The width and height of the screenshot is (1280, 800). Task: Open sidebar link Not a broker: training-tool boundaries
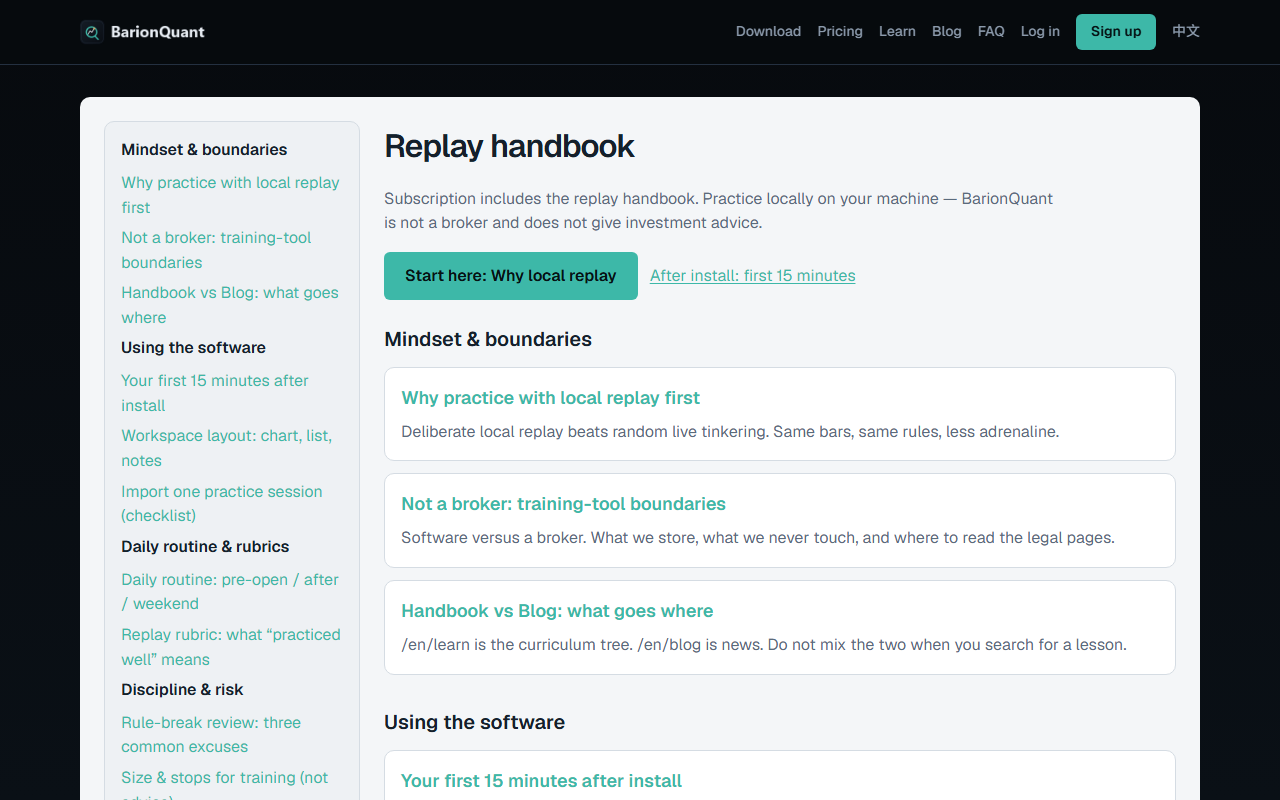tap(216, 250)
